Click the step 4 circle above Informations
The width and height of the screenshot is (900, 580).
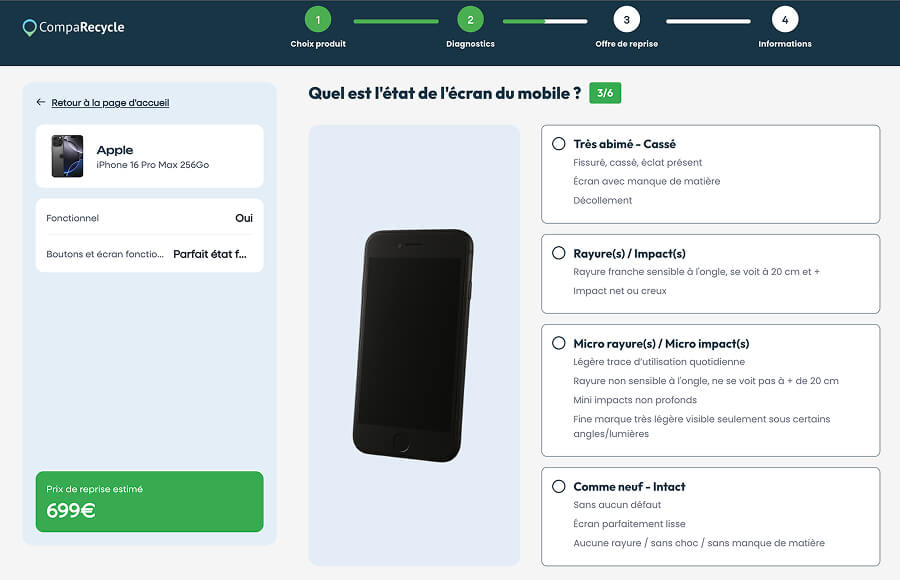coord(784,18)
